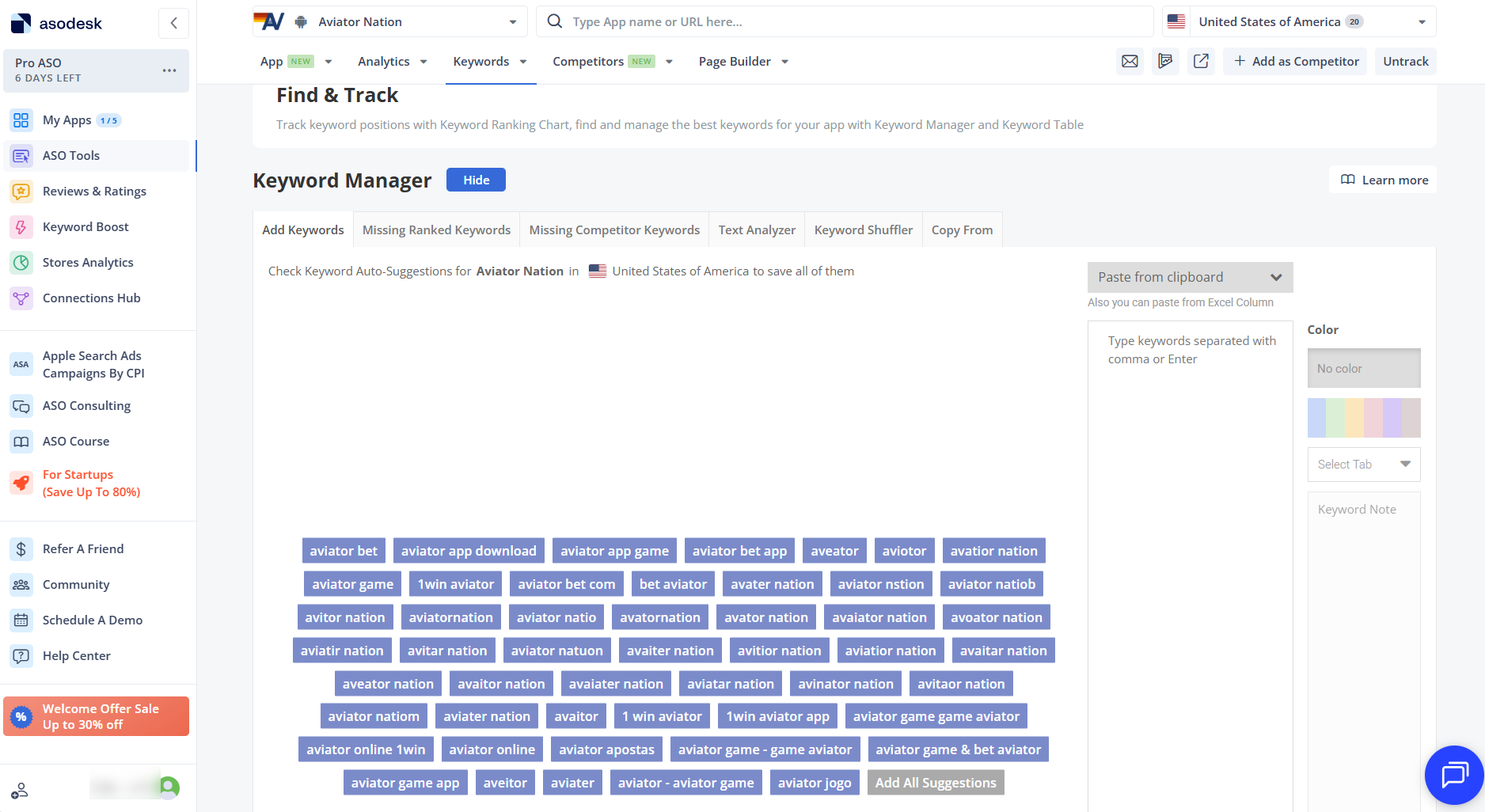This screenshot has height=812, width=1485.
Task: Click the user avatar at sidebar bottom
Action: click(169, 787)
